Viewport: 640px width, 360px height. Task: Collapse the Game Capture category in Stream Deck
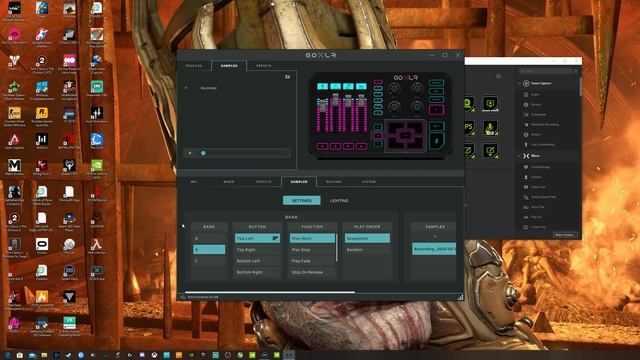[520, 83]
